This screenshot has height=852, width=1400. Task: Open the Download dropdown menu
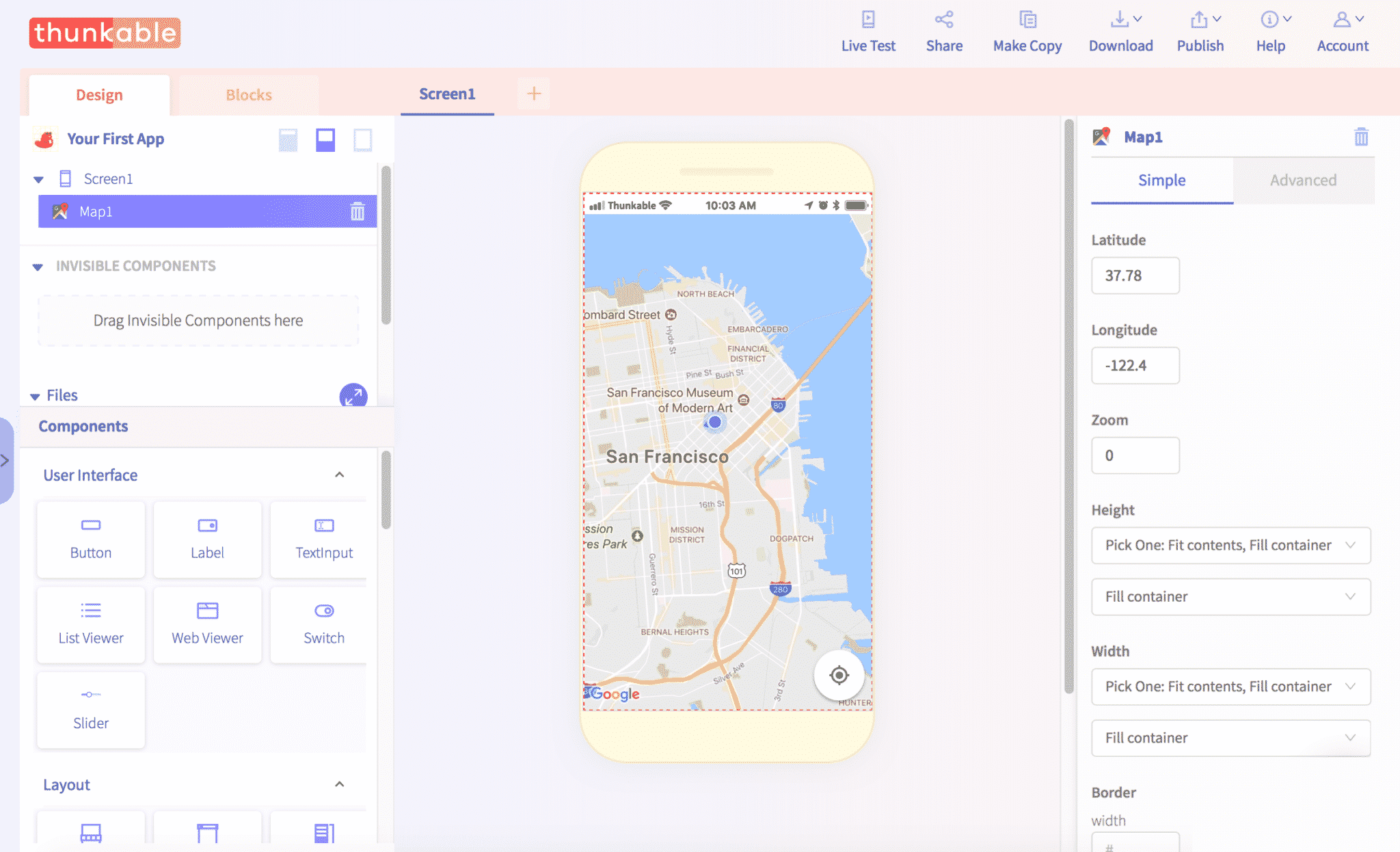pyautogui.click(x=1120, y=31)
